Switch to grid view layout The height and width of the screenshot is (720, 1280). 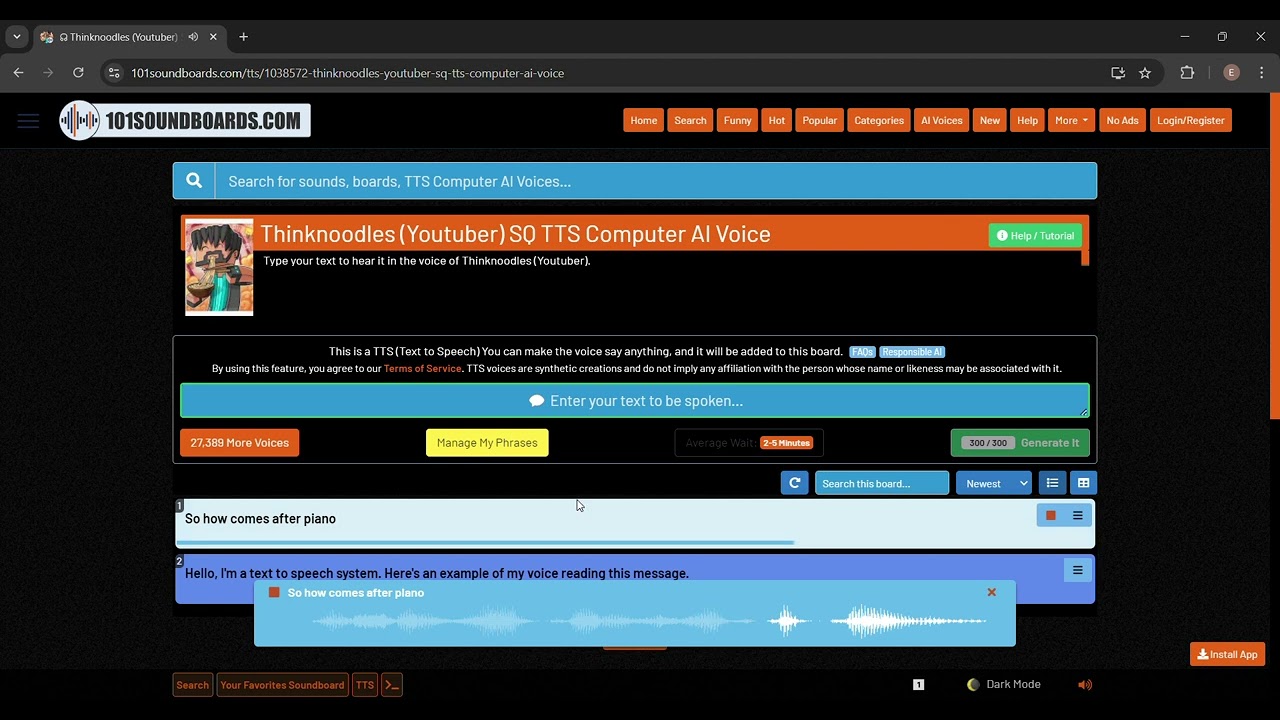[1083, 483]
